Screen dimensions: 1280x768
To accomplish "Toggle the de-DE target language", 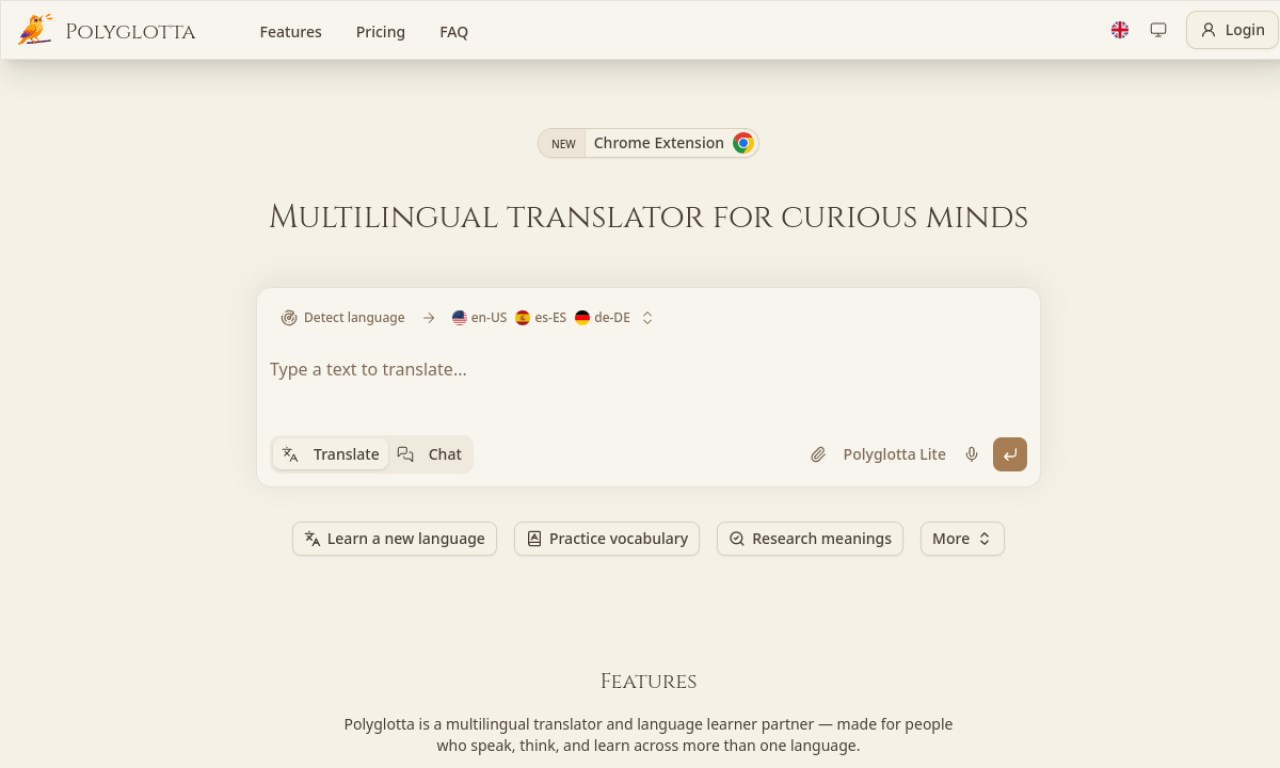I will click(602, 317).
